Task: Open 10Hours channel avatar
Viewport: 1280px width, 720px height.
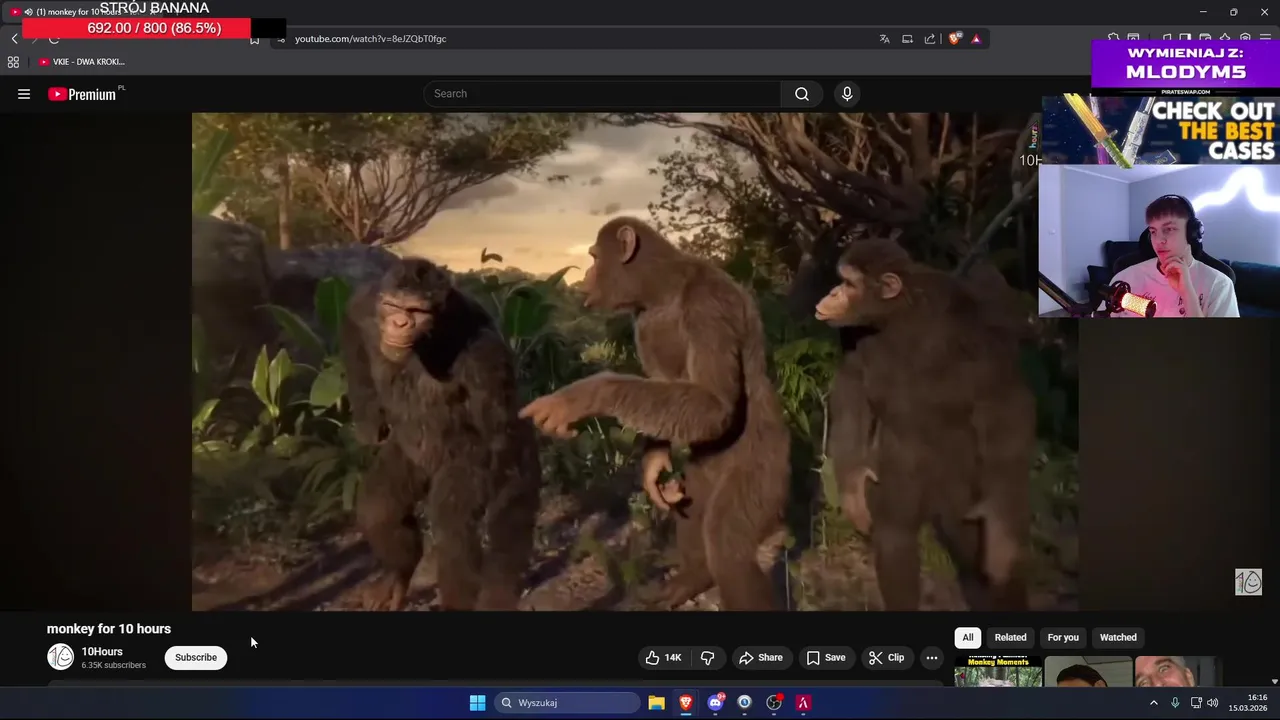Action: pos(61,657)
